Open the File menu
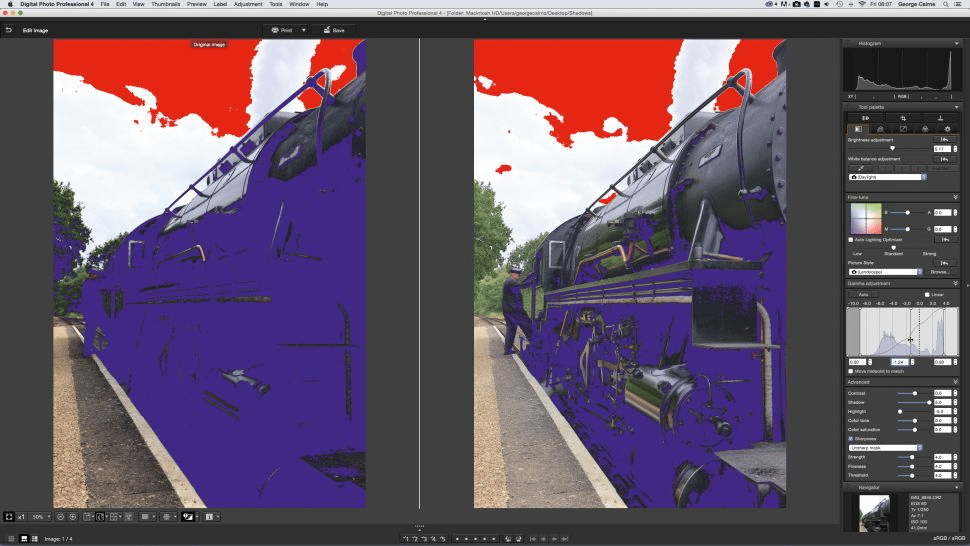The width and height of the screenshot is (970, 546). [x=105, y=4]
